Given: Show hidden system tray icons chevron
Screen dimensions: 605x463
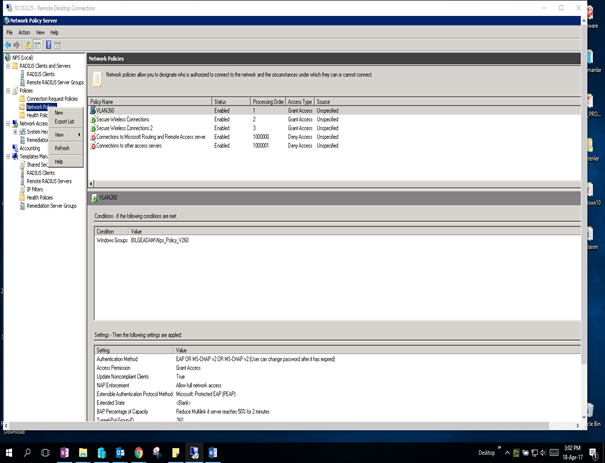Looking at the screenshot, I should pyautogui.click(x=507, y=453).
